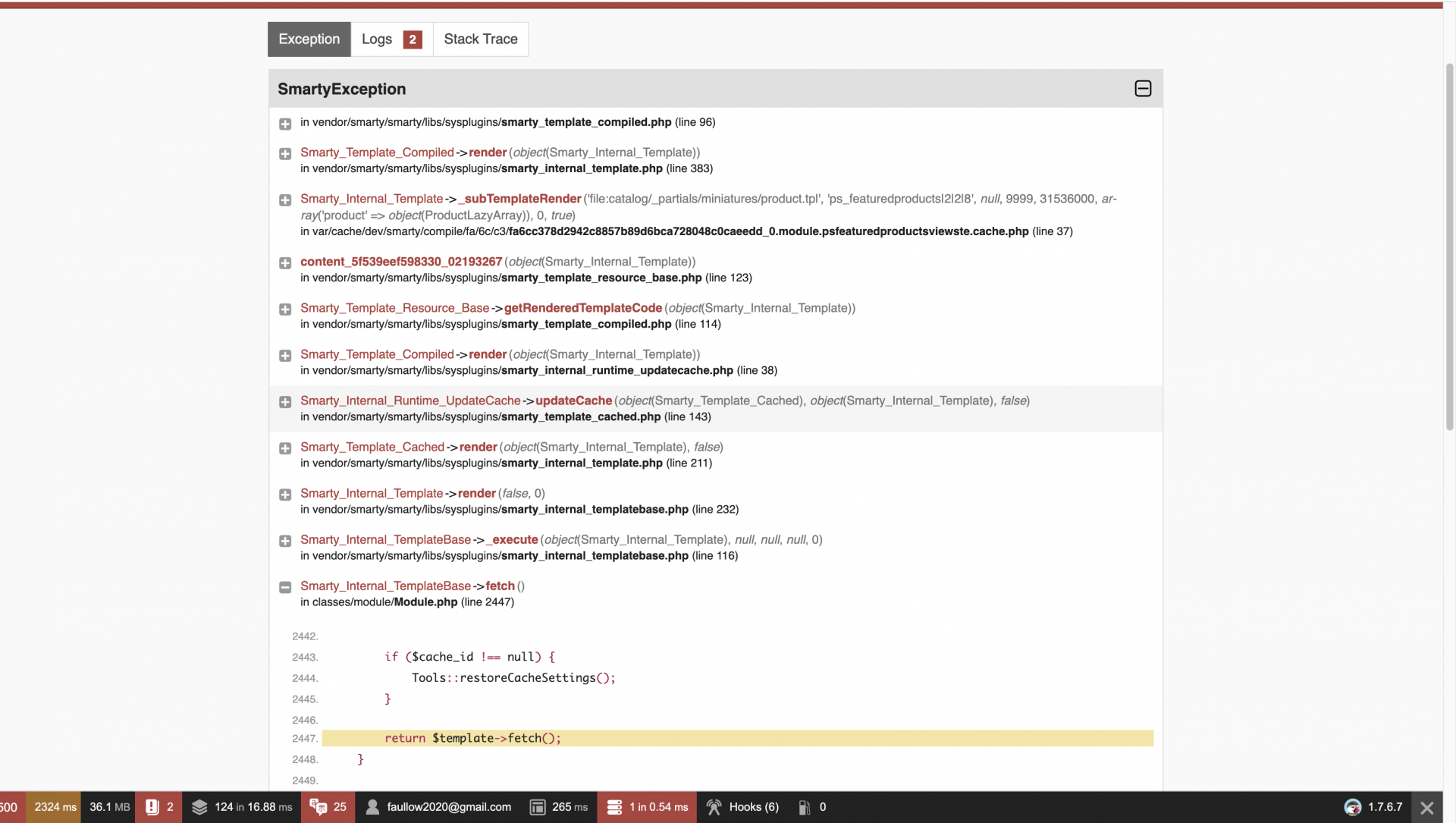
Task: Click the classes/module/Module.php file path
Action: pos(385,602)
